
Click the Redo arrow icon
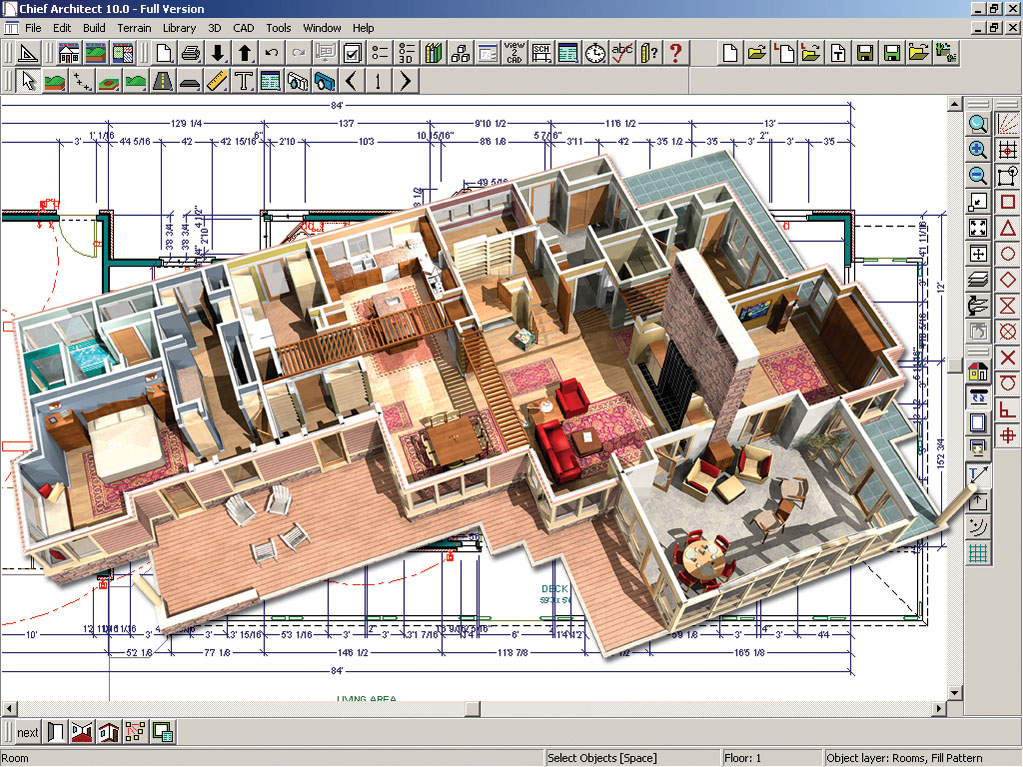[x=298, y=53]
